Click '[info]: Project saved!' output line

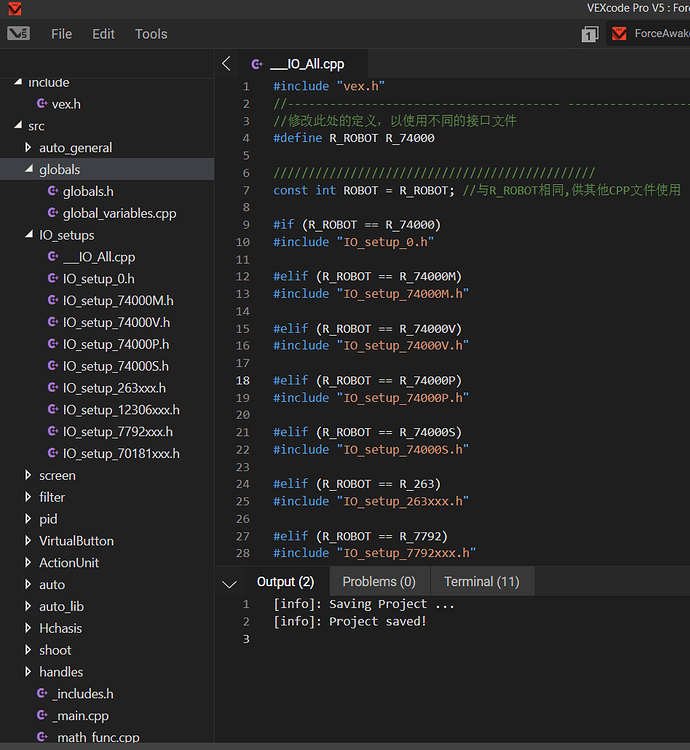click(350, 621)
